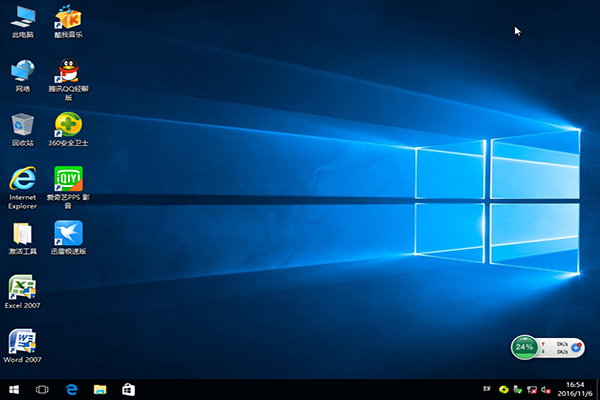Click the Internet Explorer desktop icon

coord(23,188)
